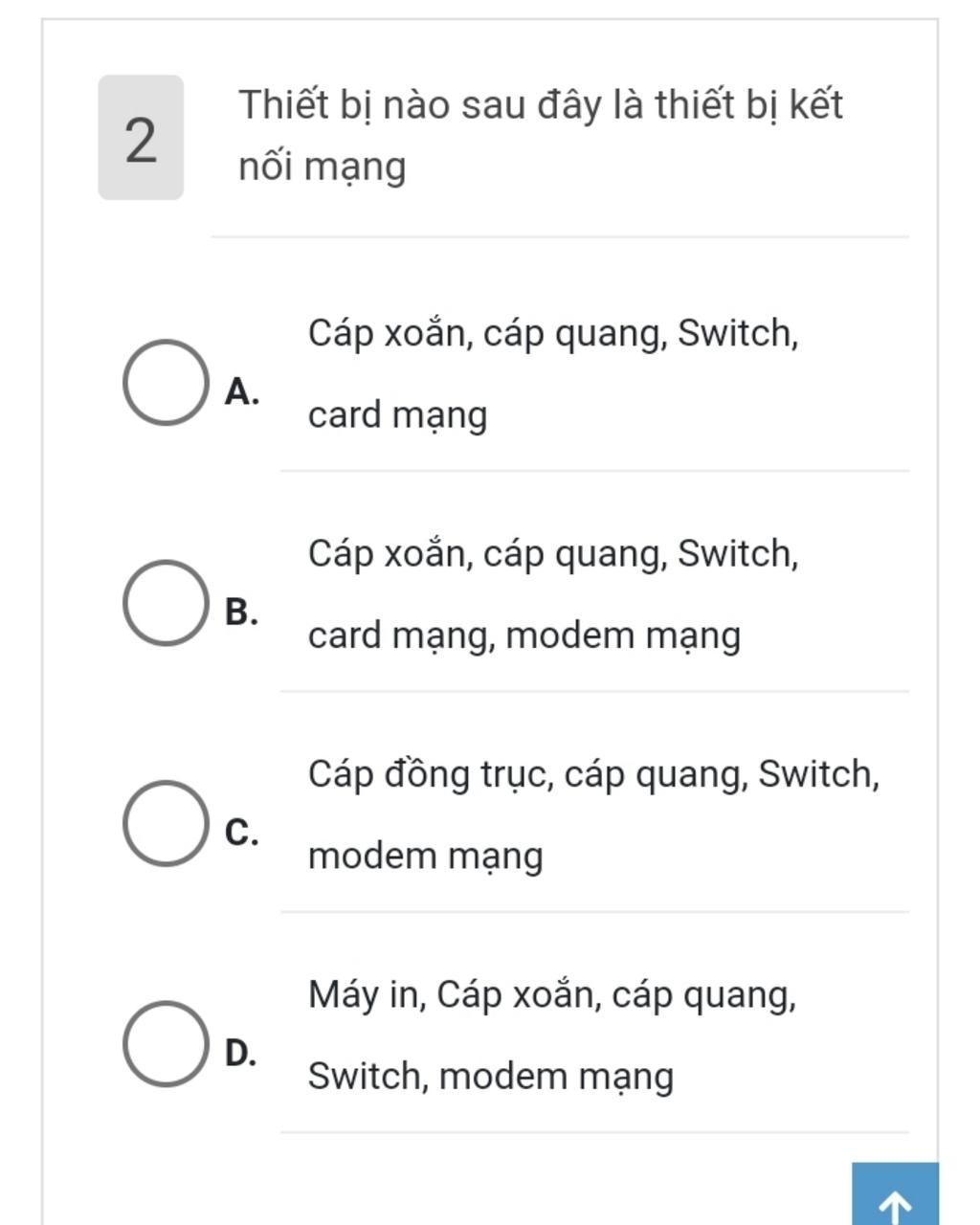This screenshot has height=1225, width=980.
Task: Select radio button for answer A
Action: pos(166,382)
